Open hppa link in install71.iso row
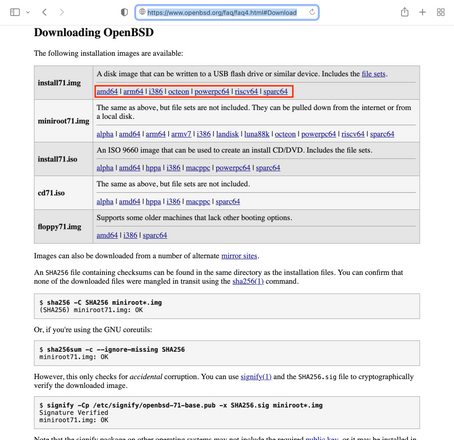This screenshot has width=454, height=440. (153, 168)
